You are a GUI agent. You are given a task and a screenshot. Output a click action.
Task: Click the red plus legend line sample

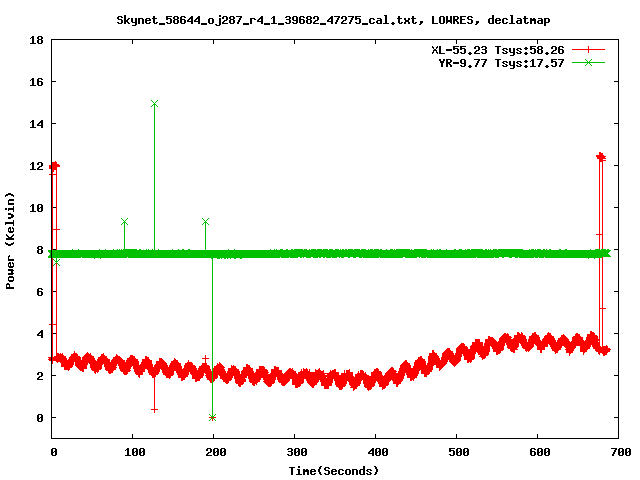tap(588, 50)
